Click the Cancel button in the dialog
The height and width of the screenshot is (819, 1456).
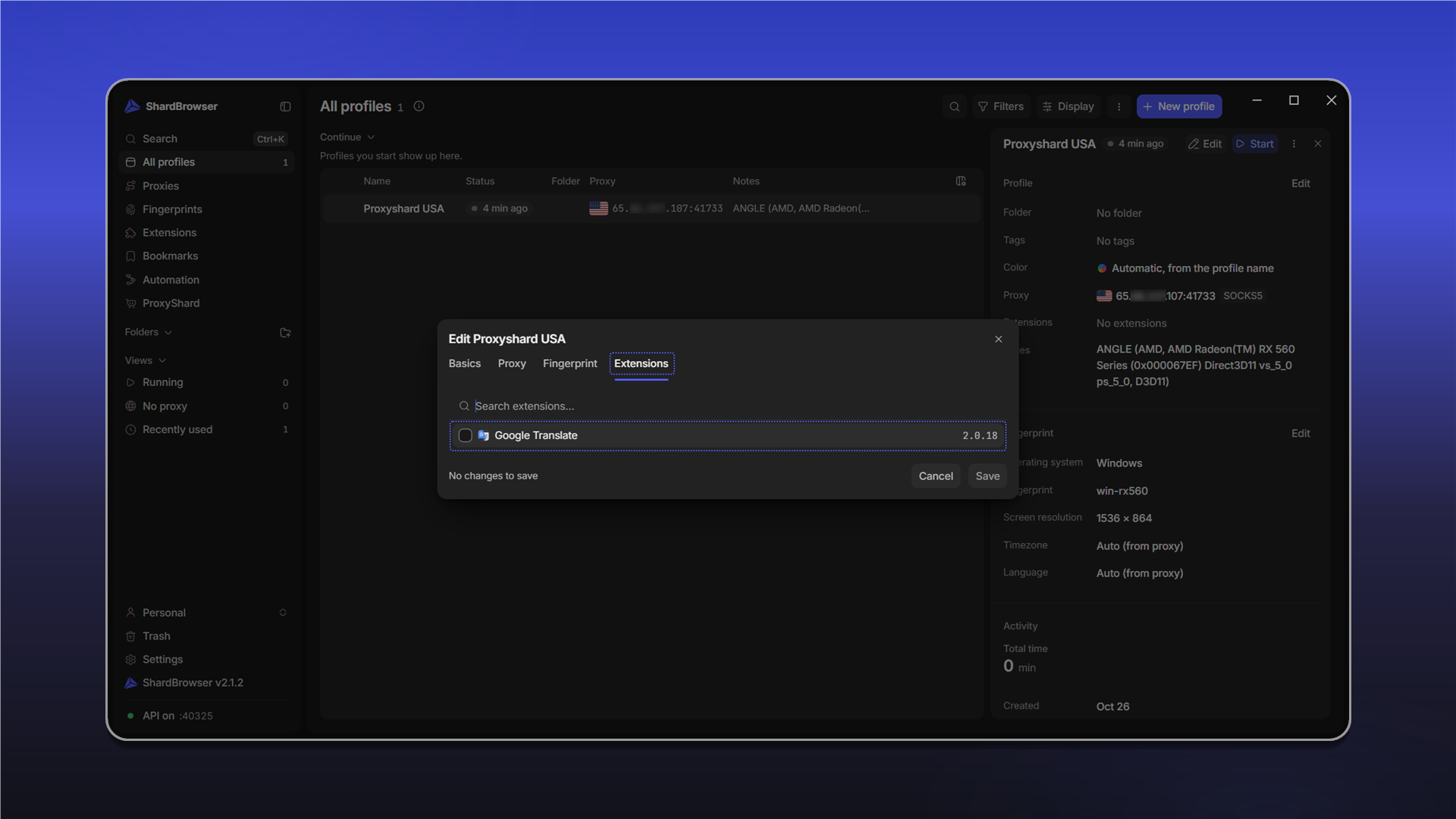pyautogui.click(x=936, y=476)
